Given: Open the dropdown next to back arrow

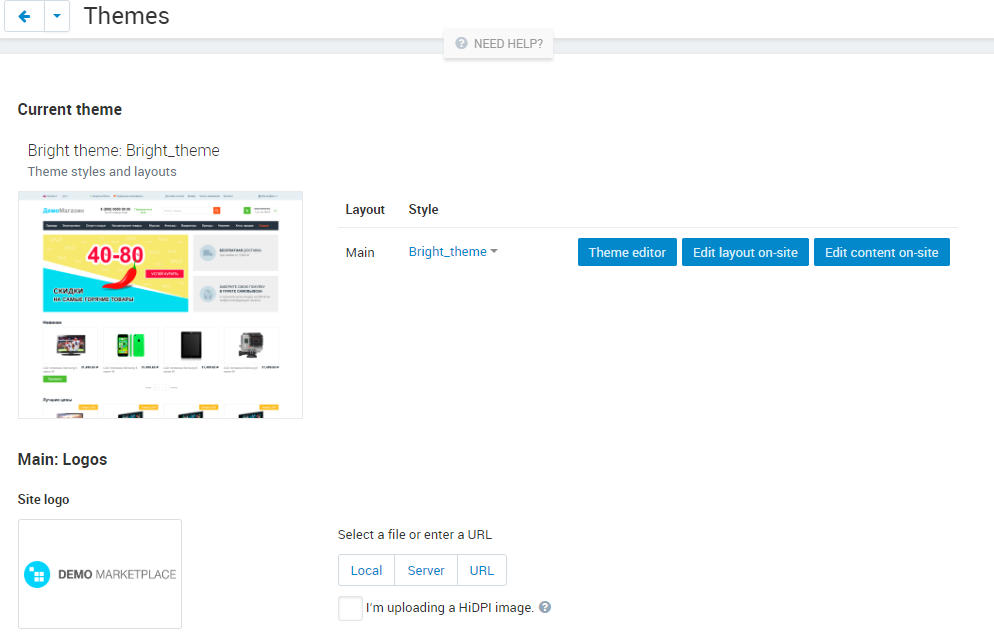Looking at the screenshot, I should point(57,16).
